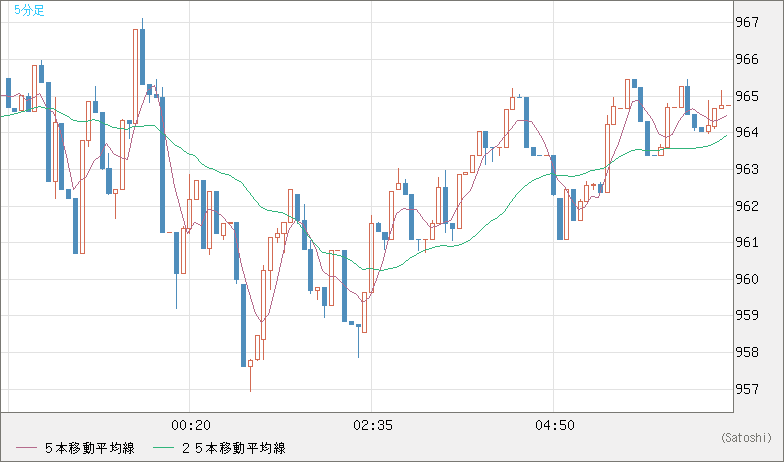The image size is (784, 462).
Task: Click the 959 price axis label
Action: point(746,315)
